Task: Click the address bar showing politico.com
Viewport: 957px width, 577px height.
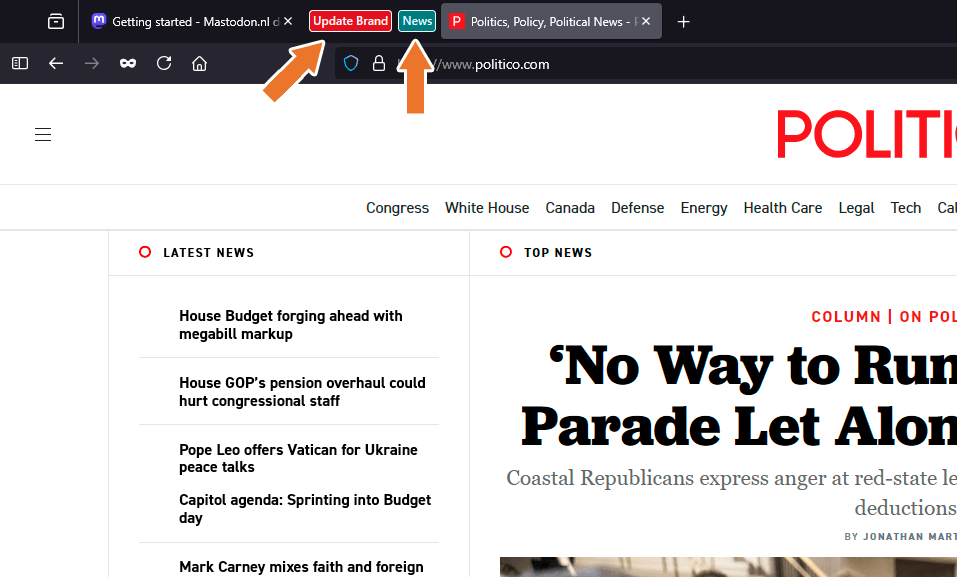Action: [x=600, y=64]
